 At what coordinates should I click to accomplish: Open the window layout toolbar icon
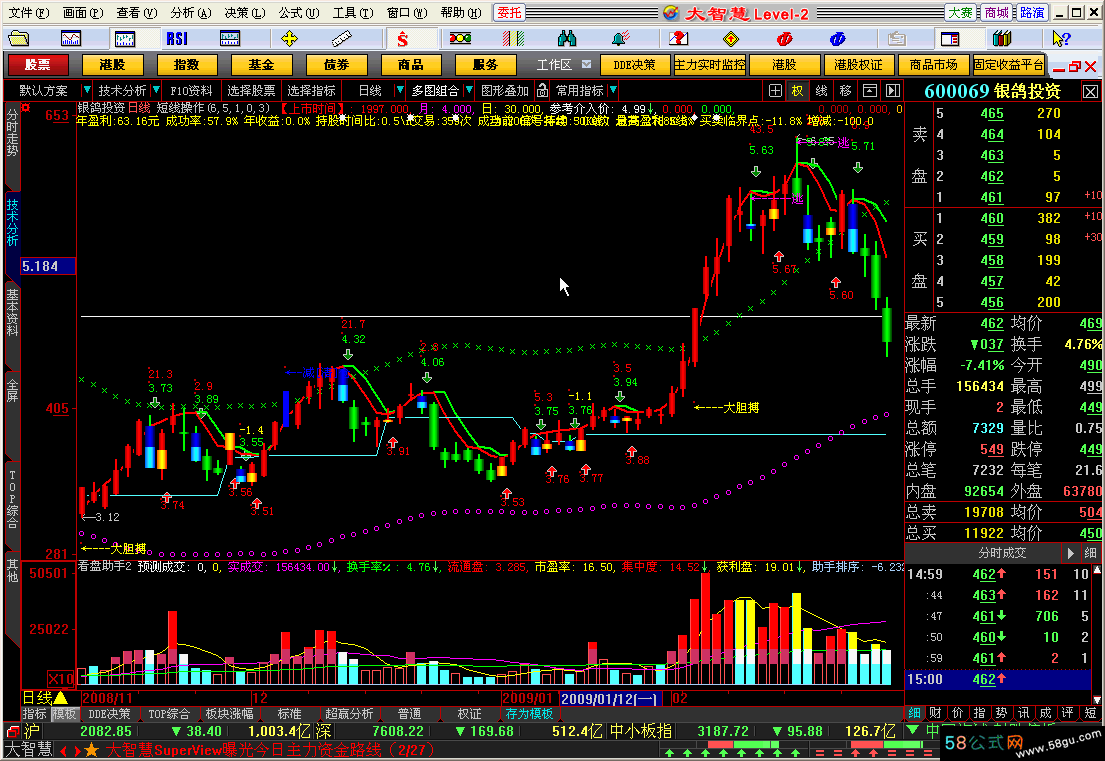tap(949, 38)
